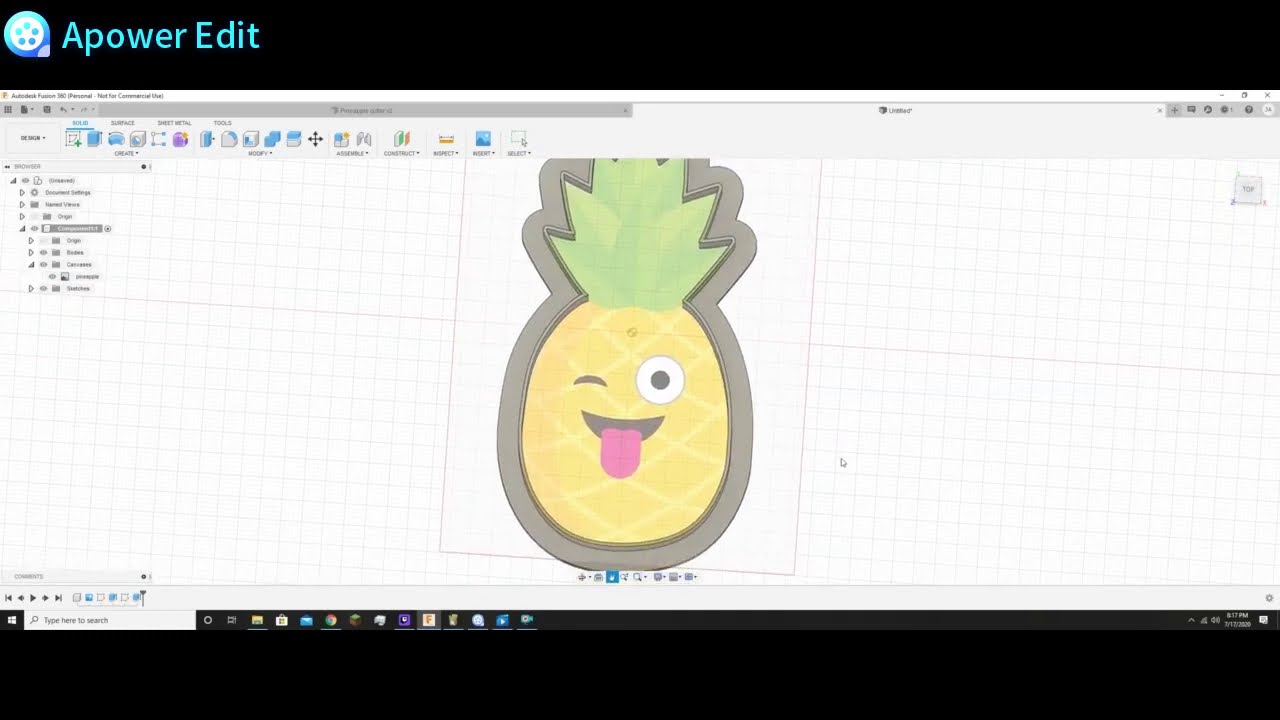Viewport: 1280px width, 720px height.
Task: Click the Offset Plane construct icon
Action: pyautogui.click(x=401, y=139)
